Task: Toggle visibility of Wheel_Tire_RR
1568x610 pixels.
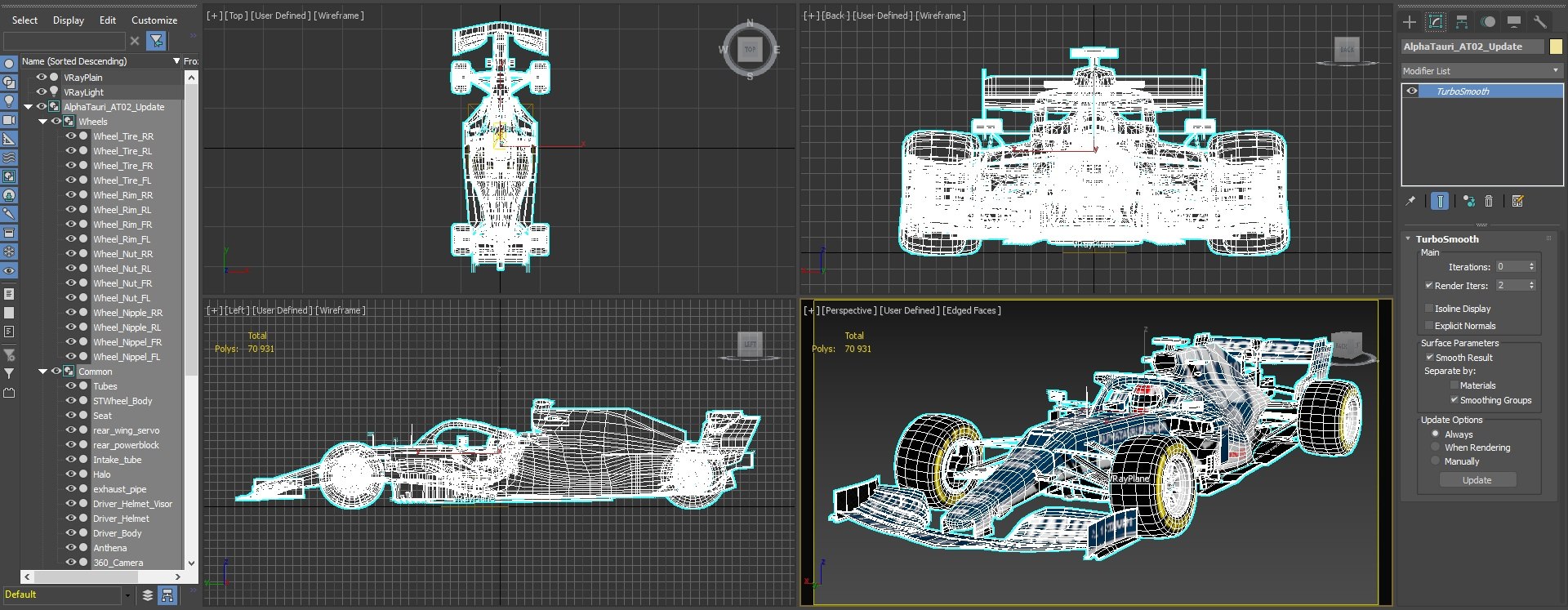Action: tap(70, 136)
